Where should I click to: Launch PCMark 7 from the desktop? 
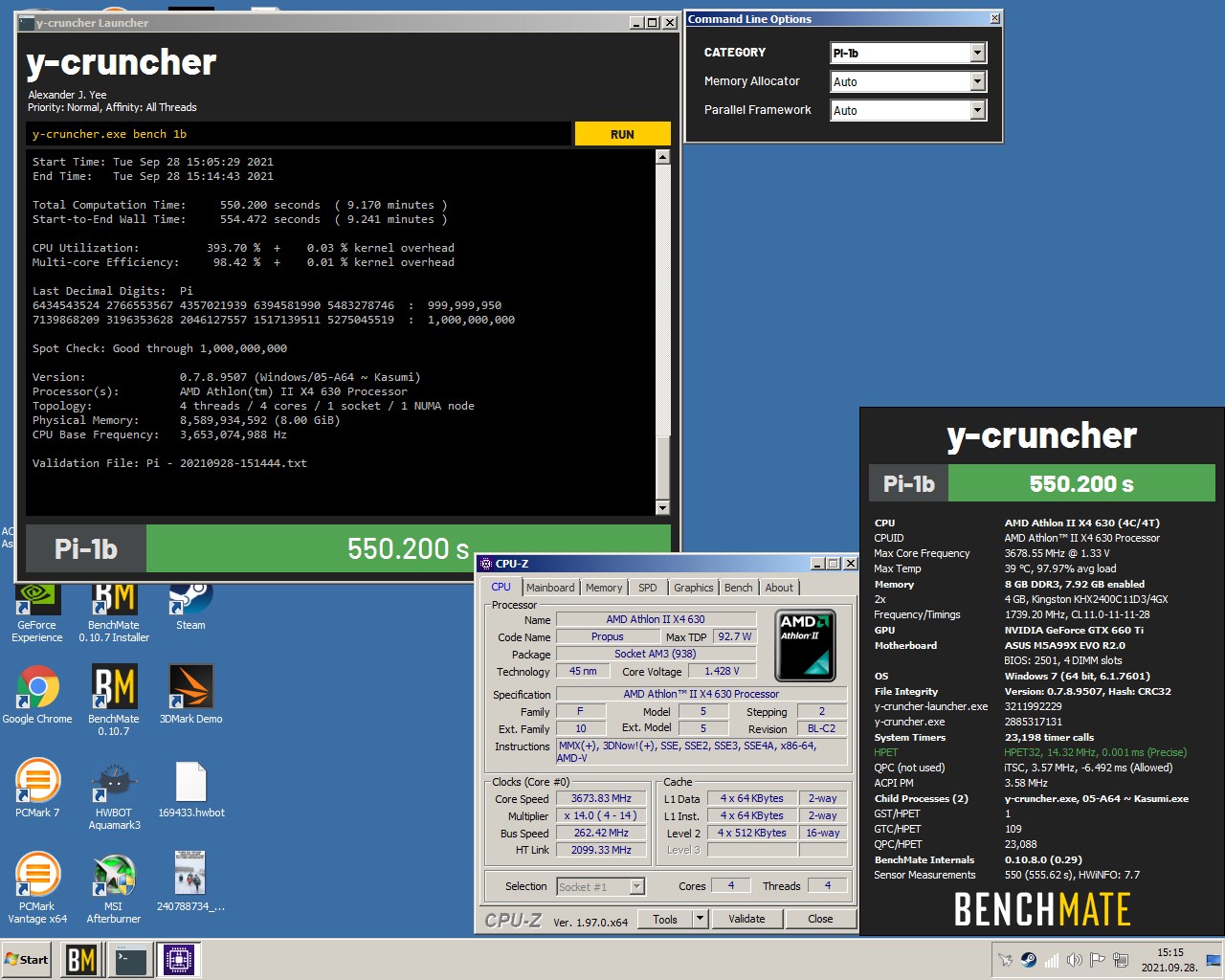[37, 788]
